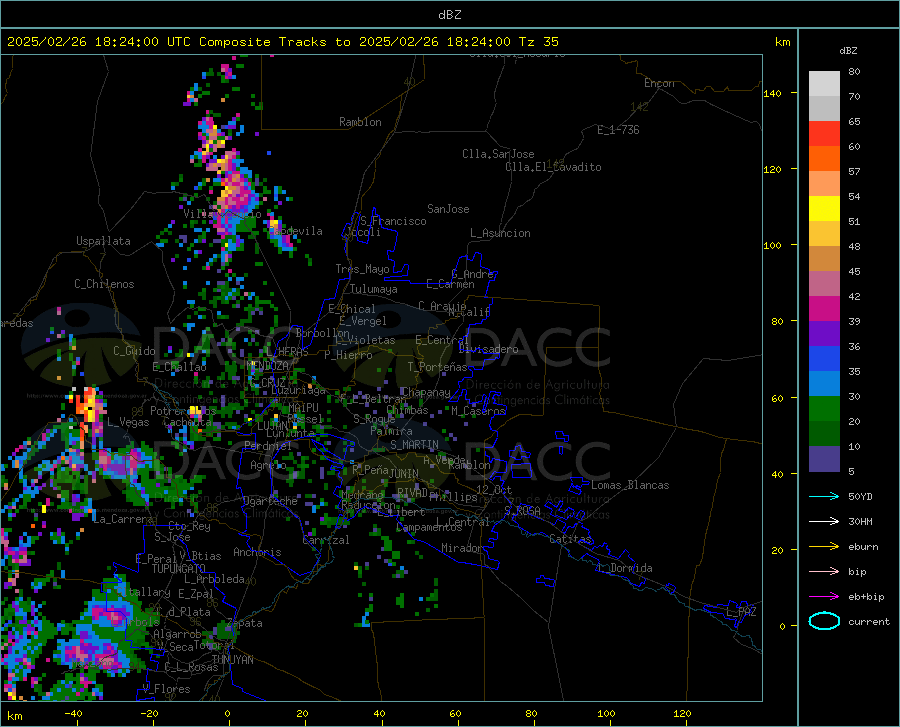Screen dimensions: 900x727
Task: Click the '50YD' legend label
Action: [x=860, y=496]
